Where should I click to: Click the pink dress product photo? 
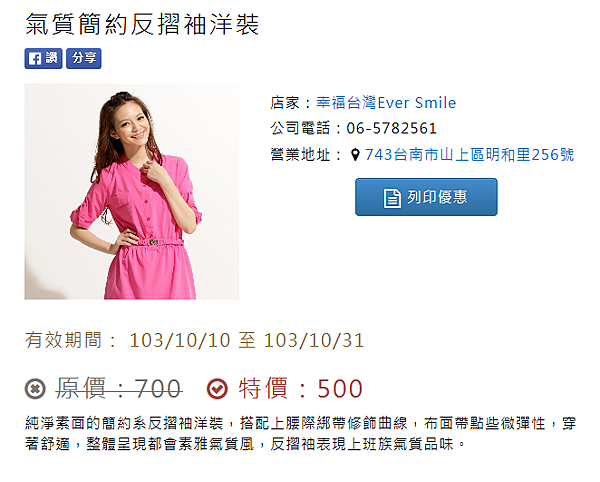(x=132, y=191)
